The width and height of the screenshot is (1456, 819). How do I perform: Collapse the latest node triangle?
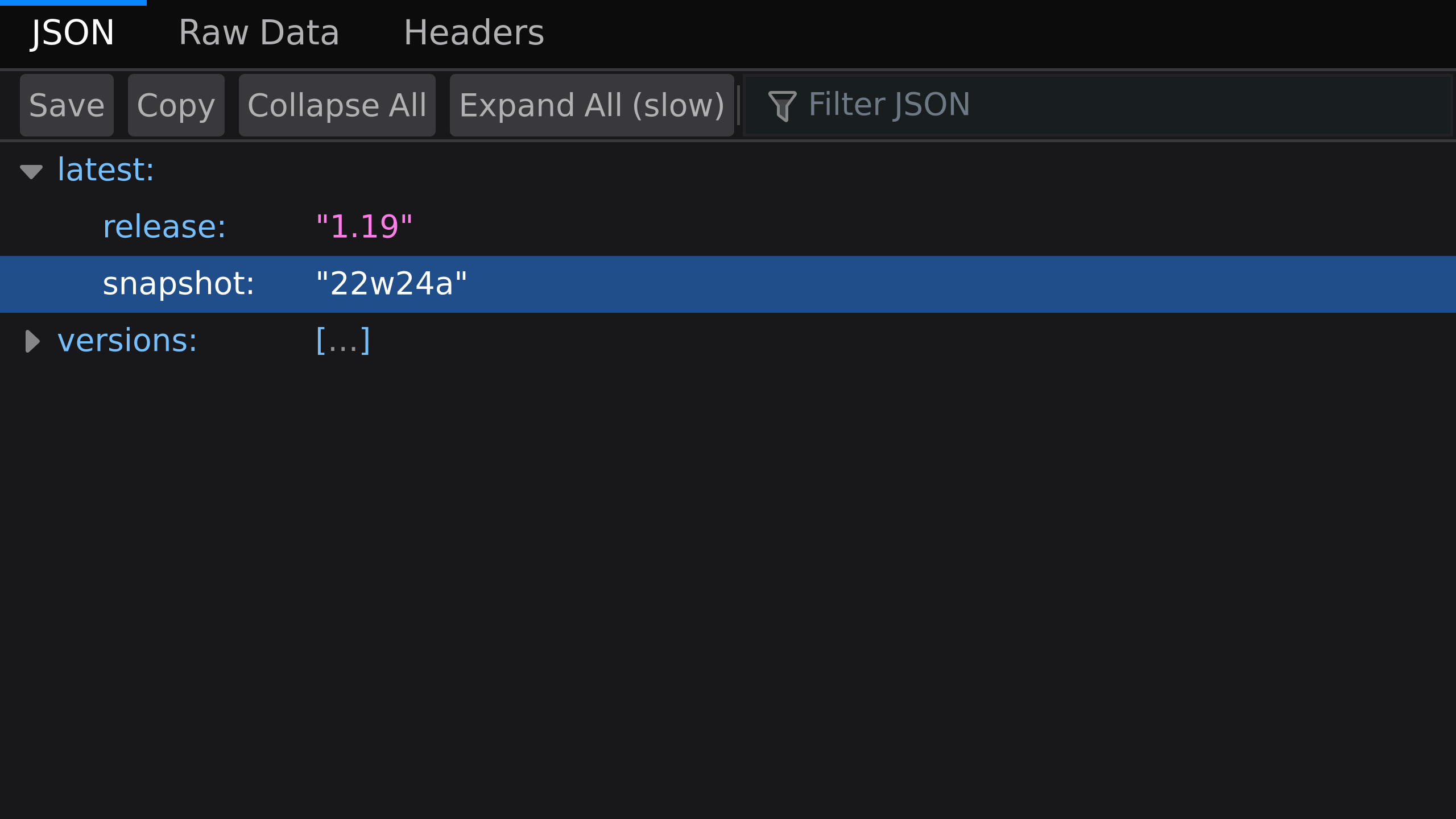pos(31,171)
